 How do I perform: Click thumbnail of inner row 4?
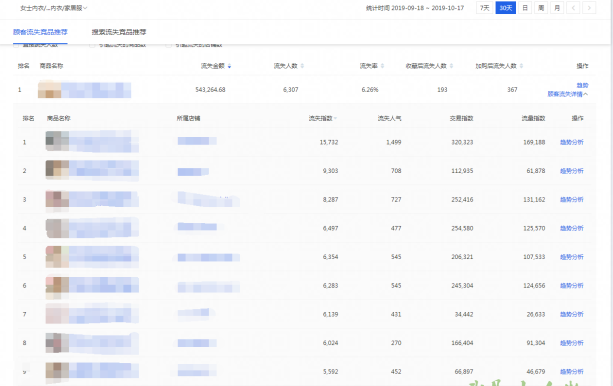(57, 228)
